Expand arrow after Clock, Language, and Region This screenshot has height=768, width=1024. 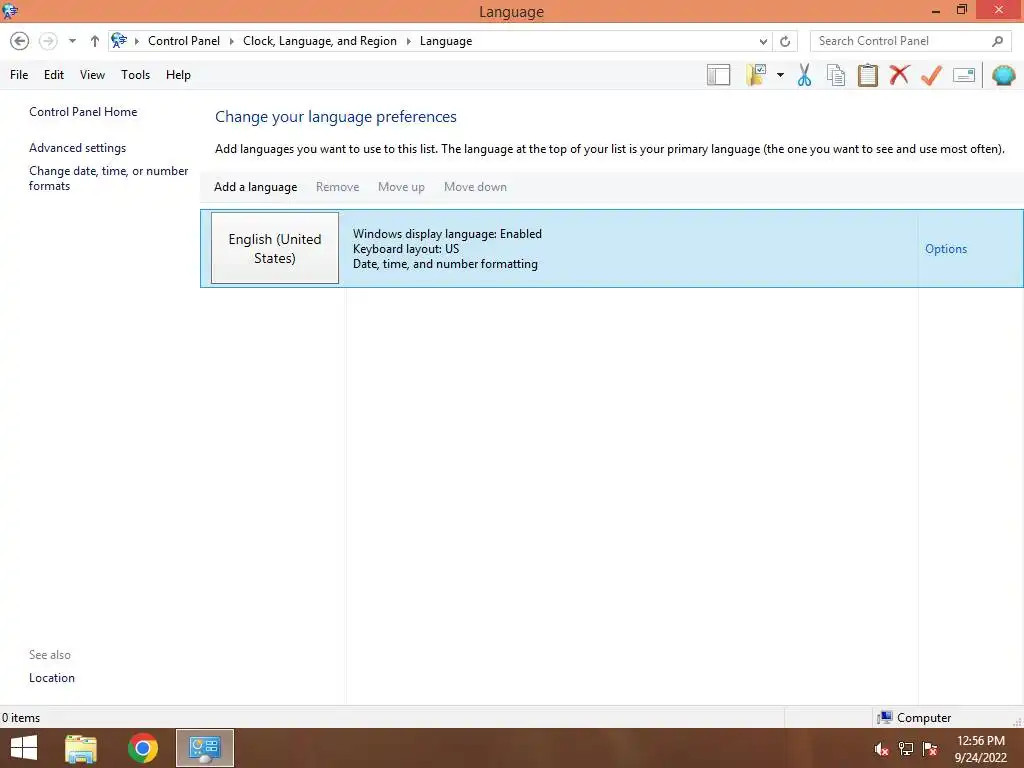pyautogui.click(x=408, y=41)
